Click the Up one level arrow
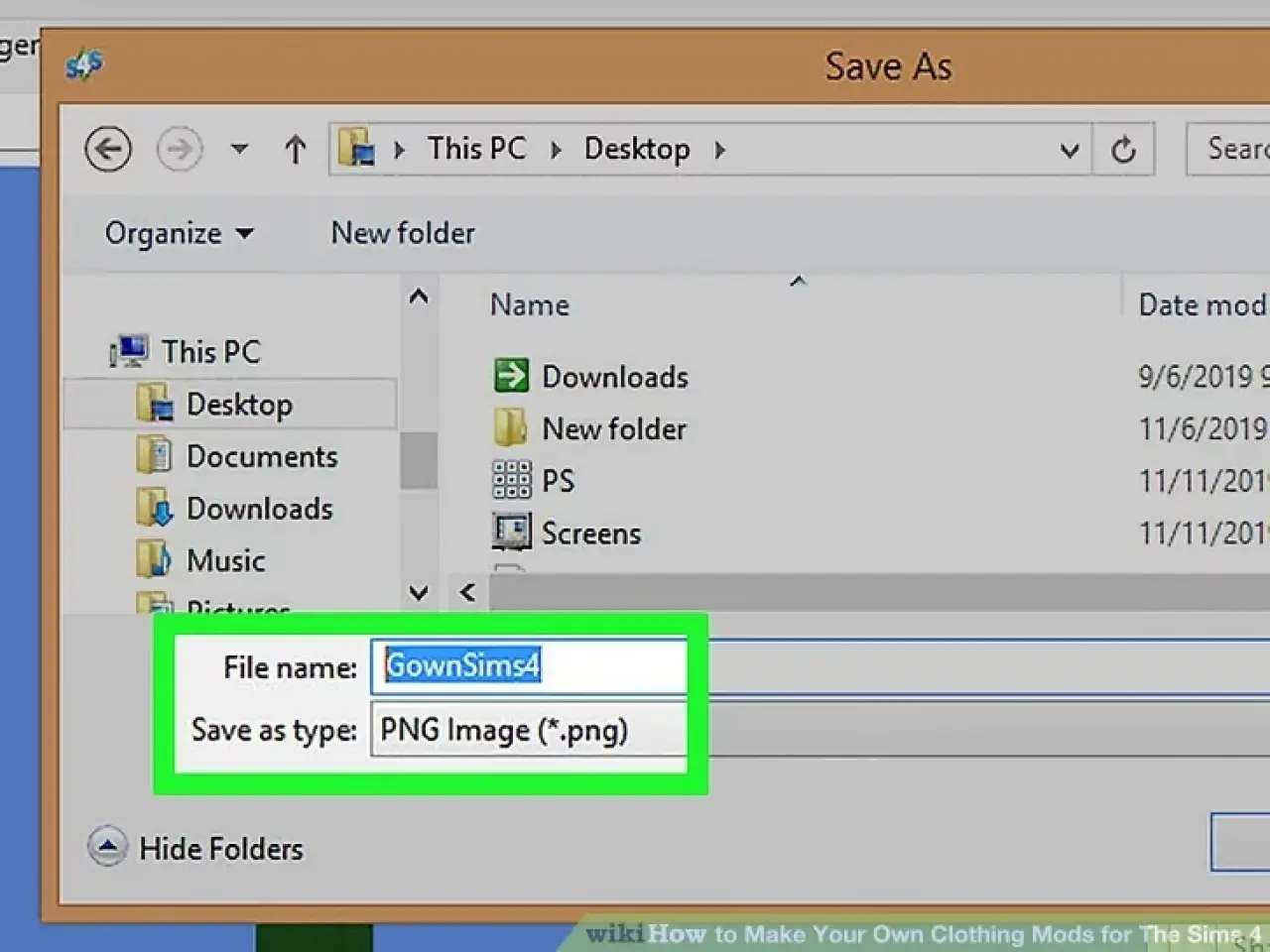Image resolution: width=1270 pixels, height=952 pixels. point(295,150)
